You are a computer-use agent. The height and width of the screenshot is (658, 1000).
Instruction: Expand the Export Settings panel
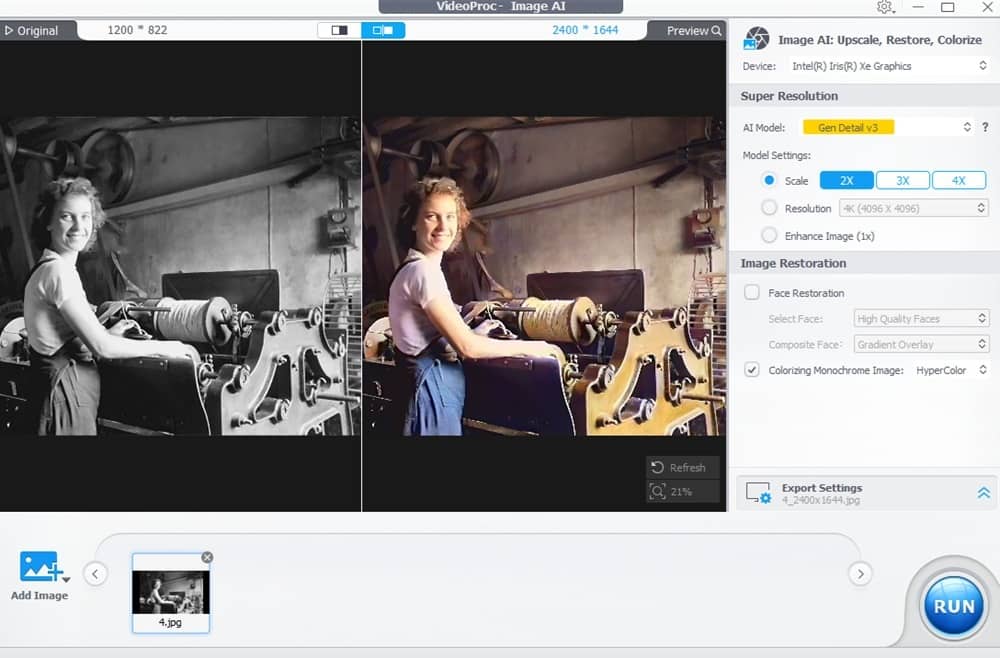[983, 493]
